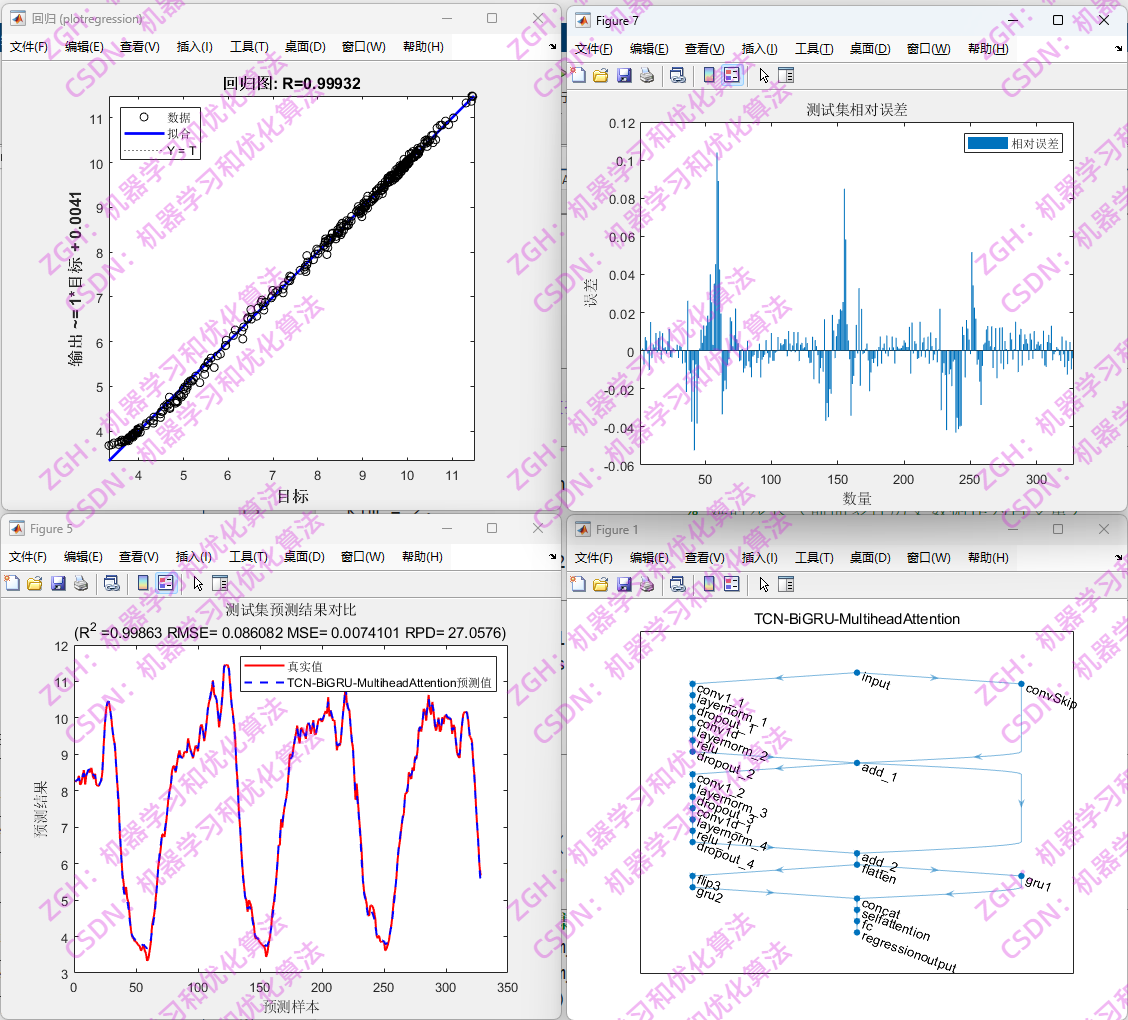Click blue 相对误差 legend swatch in Figure 7
The width and height of the screenshot is (1128, 1020).
click(987, 143)
